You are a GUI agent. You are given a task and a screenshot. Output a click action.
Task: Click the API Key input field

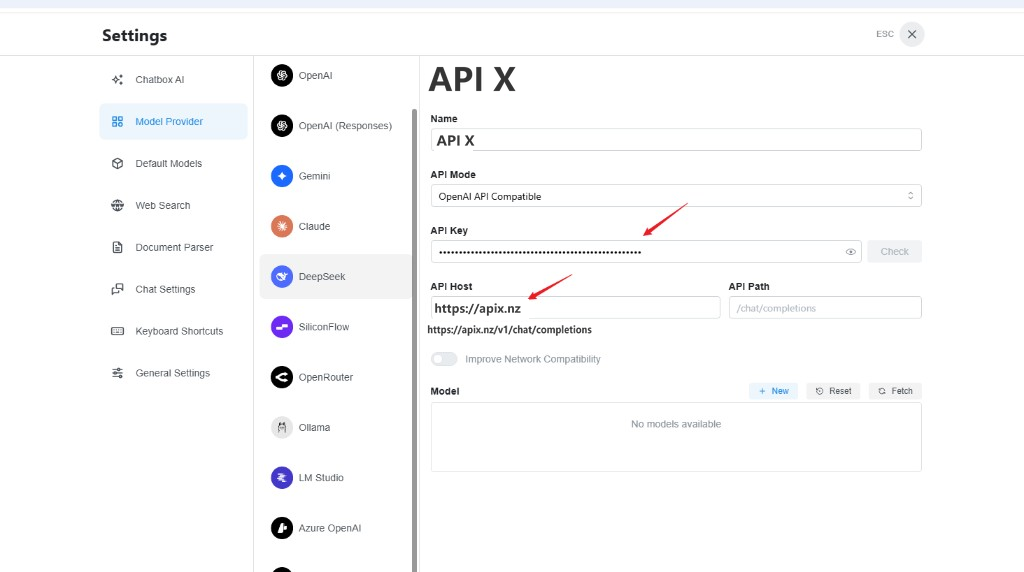[646, 251]
